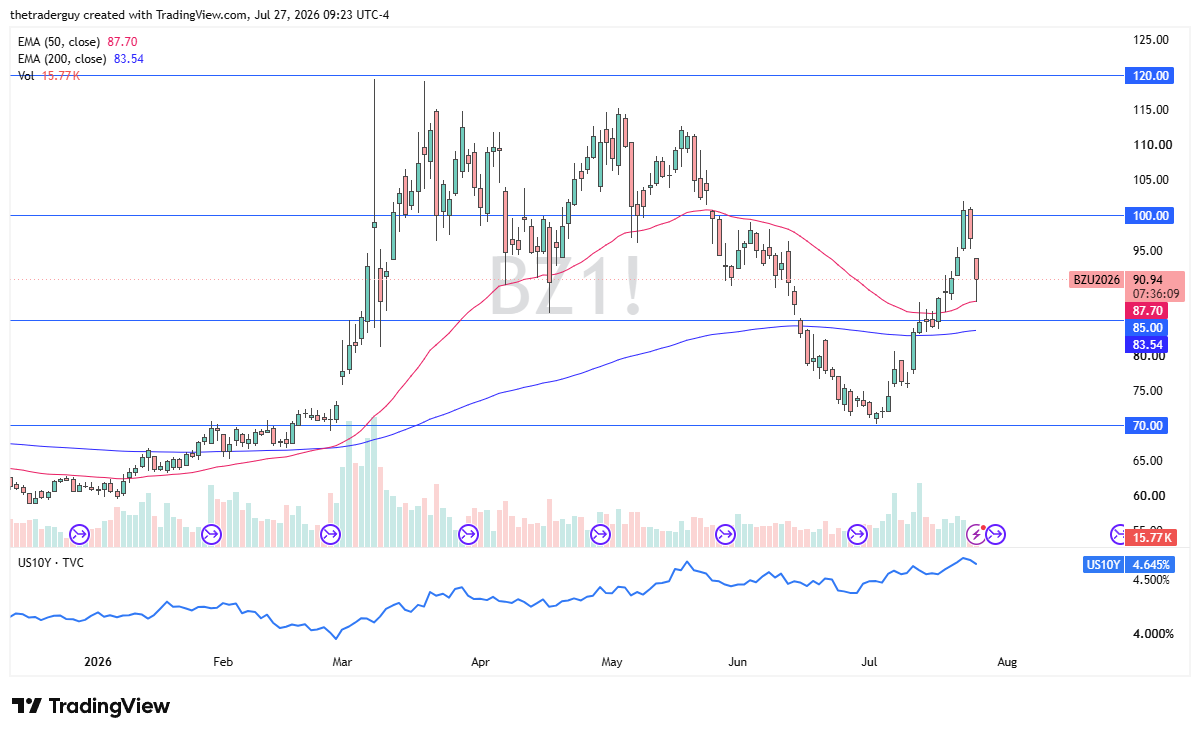1200x736 pixels.
Task: Click the 4.500% yield axis label
Action: 1150,579
